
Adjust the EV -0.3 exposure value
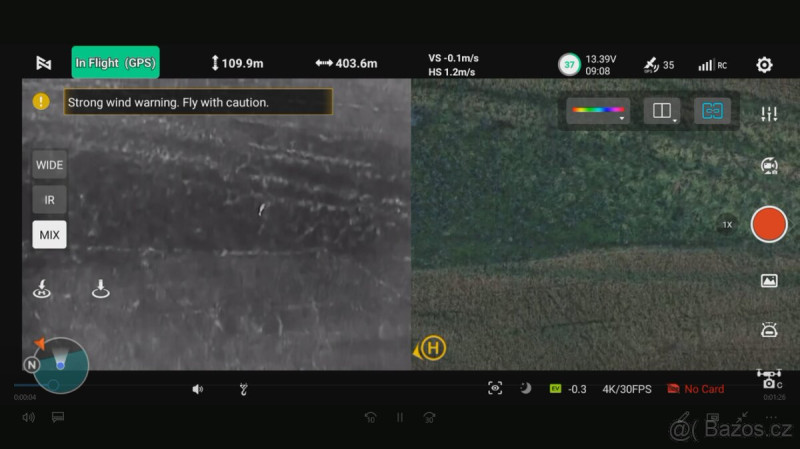pyautogui.click(x=568, y=389)
